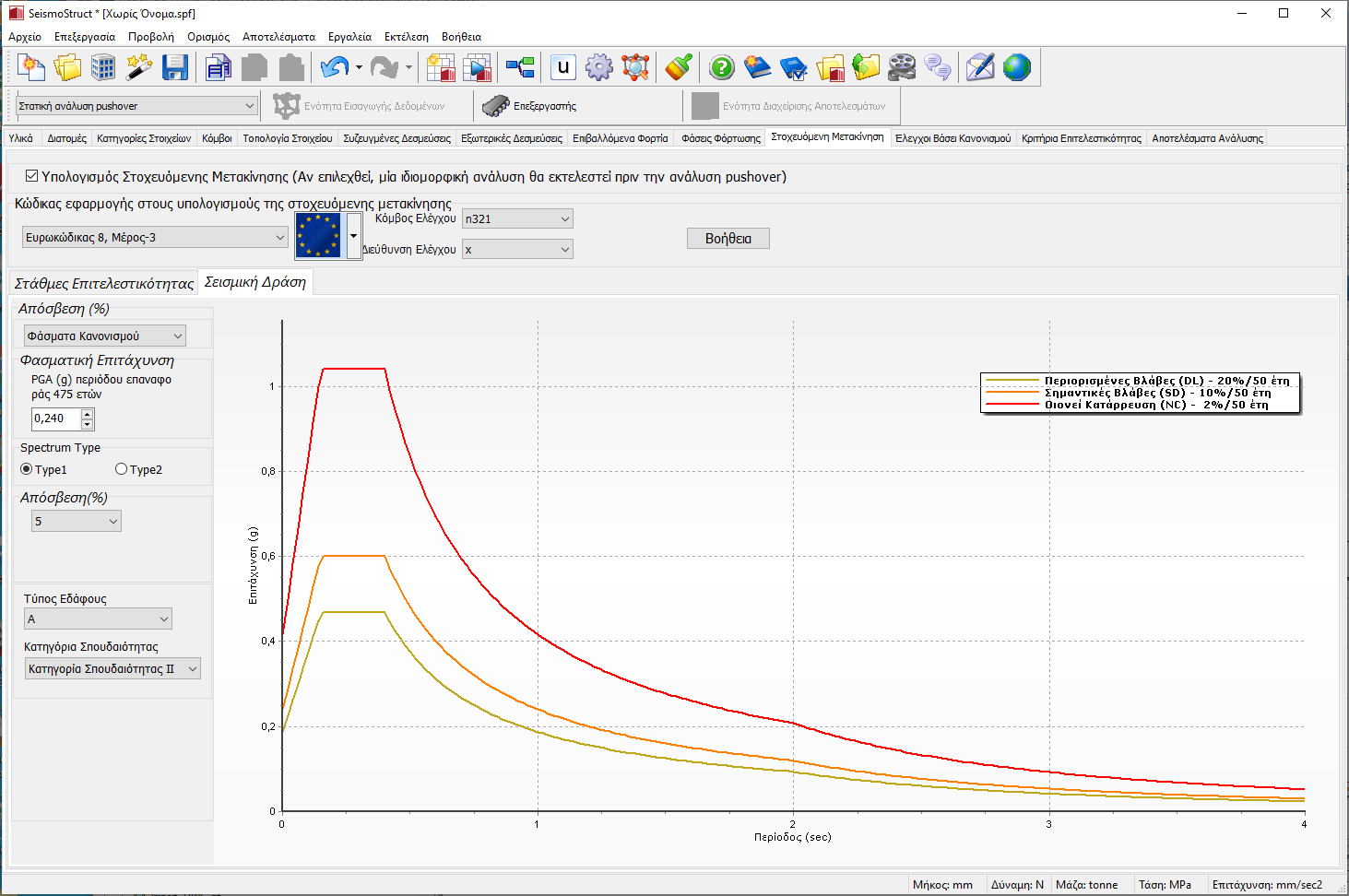Click the Βοήθεια button
The width and height of the screenshot is (1349, 896).
click(x=728, y=239)
